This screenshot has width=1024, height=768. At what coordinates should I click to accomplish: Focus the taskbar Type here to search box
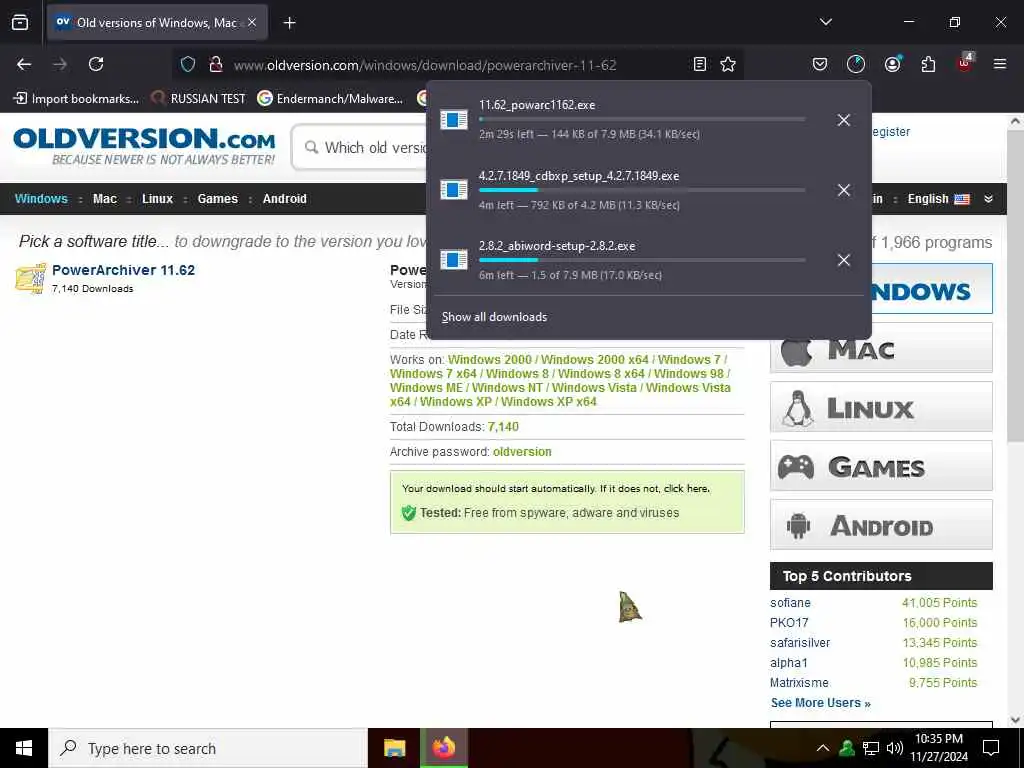pos(208,748)
